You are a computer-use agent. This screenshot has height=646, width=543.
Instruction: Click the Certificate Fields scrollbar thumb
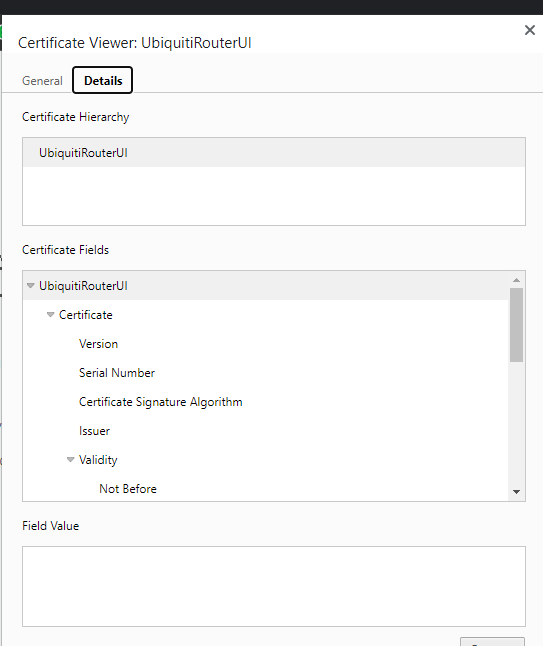pos(516,325)
